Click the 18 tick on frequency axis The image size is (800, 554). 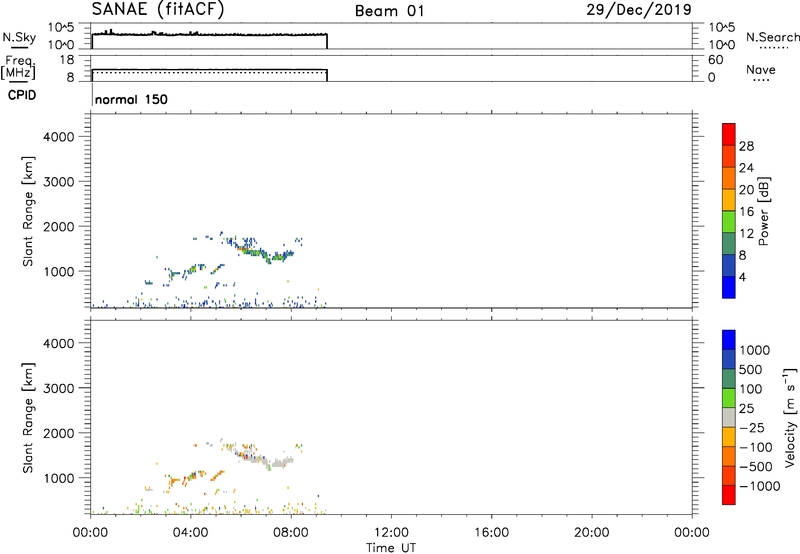tap(67, 60)
